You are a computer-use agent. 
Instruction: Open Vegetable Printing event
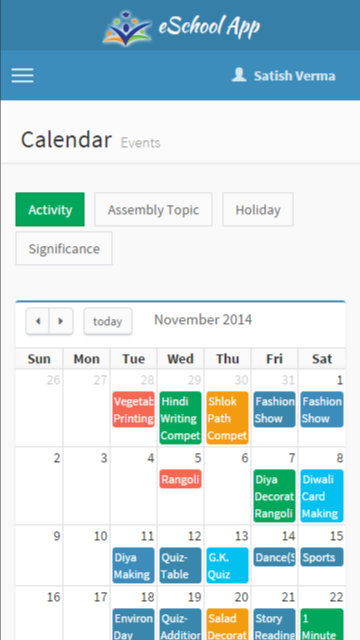pyautogui.click(x=133, y=410)
